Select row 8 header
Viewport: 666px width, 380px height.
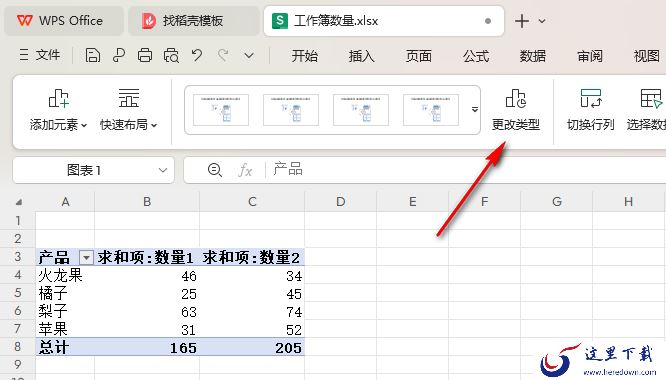pos(17,346)
